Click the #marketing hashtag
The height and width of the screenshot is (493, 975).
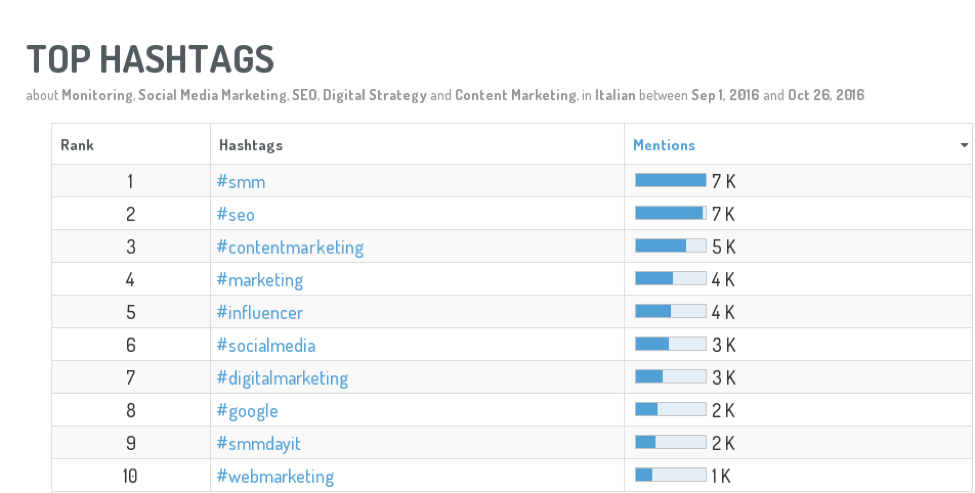click(x=259, y=280)
